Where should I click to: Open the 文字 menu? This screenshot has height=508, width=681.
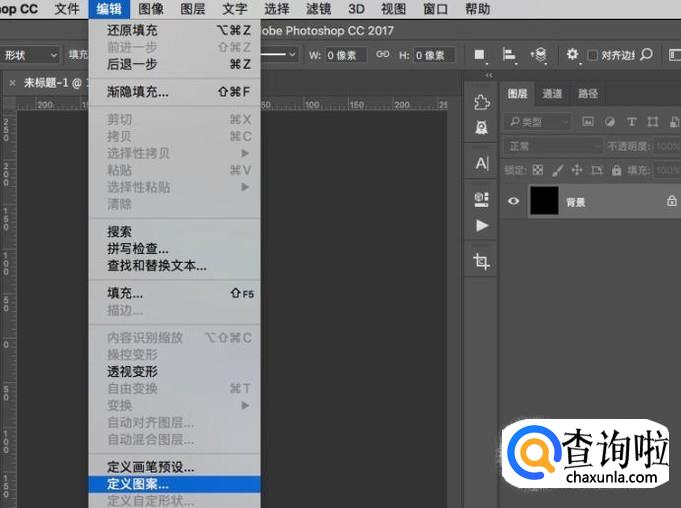[x=235, y=9]
